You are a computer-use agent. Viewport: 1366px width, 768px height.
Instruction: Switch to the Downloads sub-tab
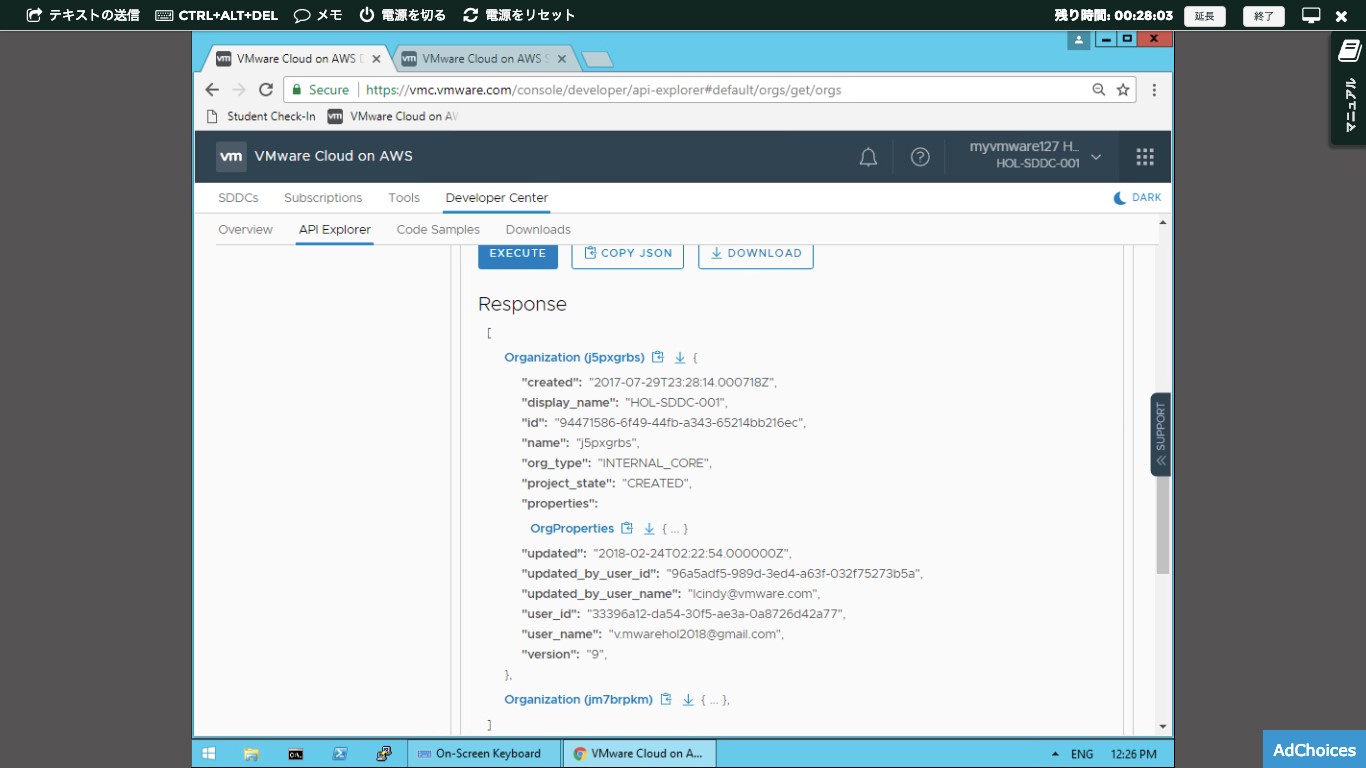(x=538, y=230)
